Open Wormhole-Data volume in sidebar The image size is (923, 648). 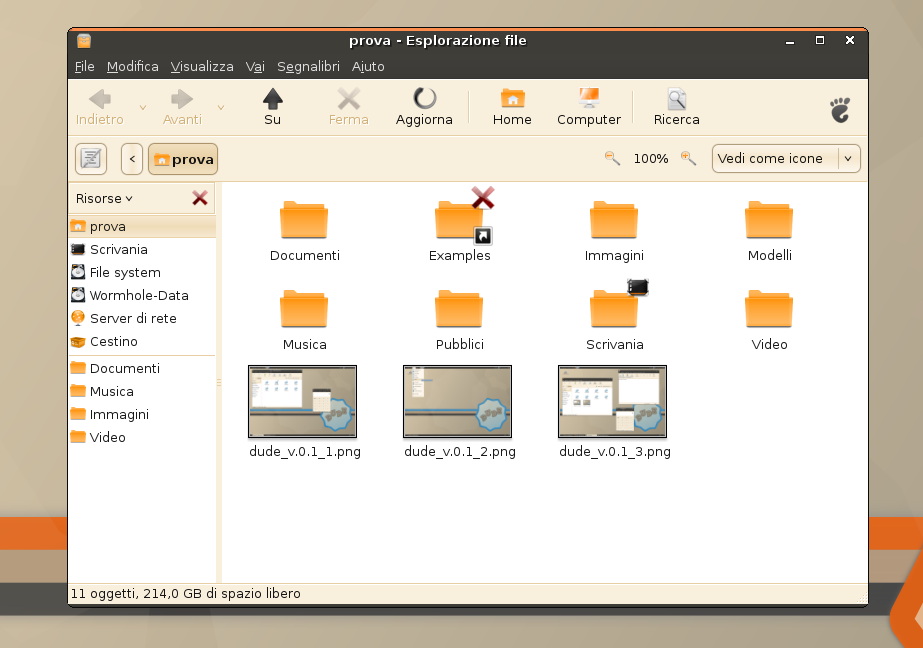tap(142, 295)
